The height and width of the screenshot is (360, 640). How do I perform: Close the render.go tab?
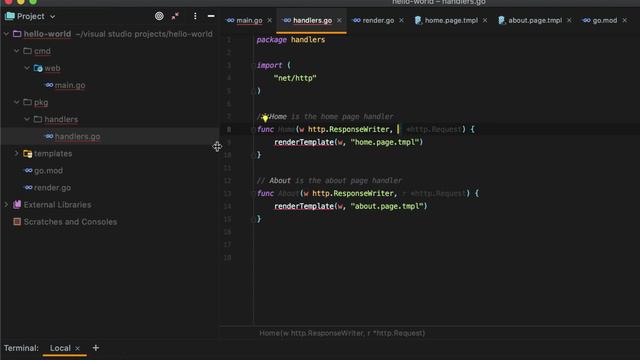(x=401, y=20)
